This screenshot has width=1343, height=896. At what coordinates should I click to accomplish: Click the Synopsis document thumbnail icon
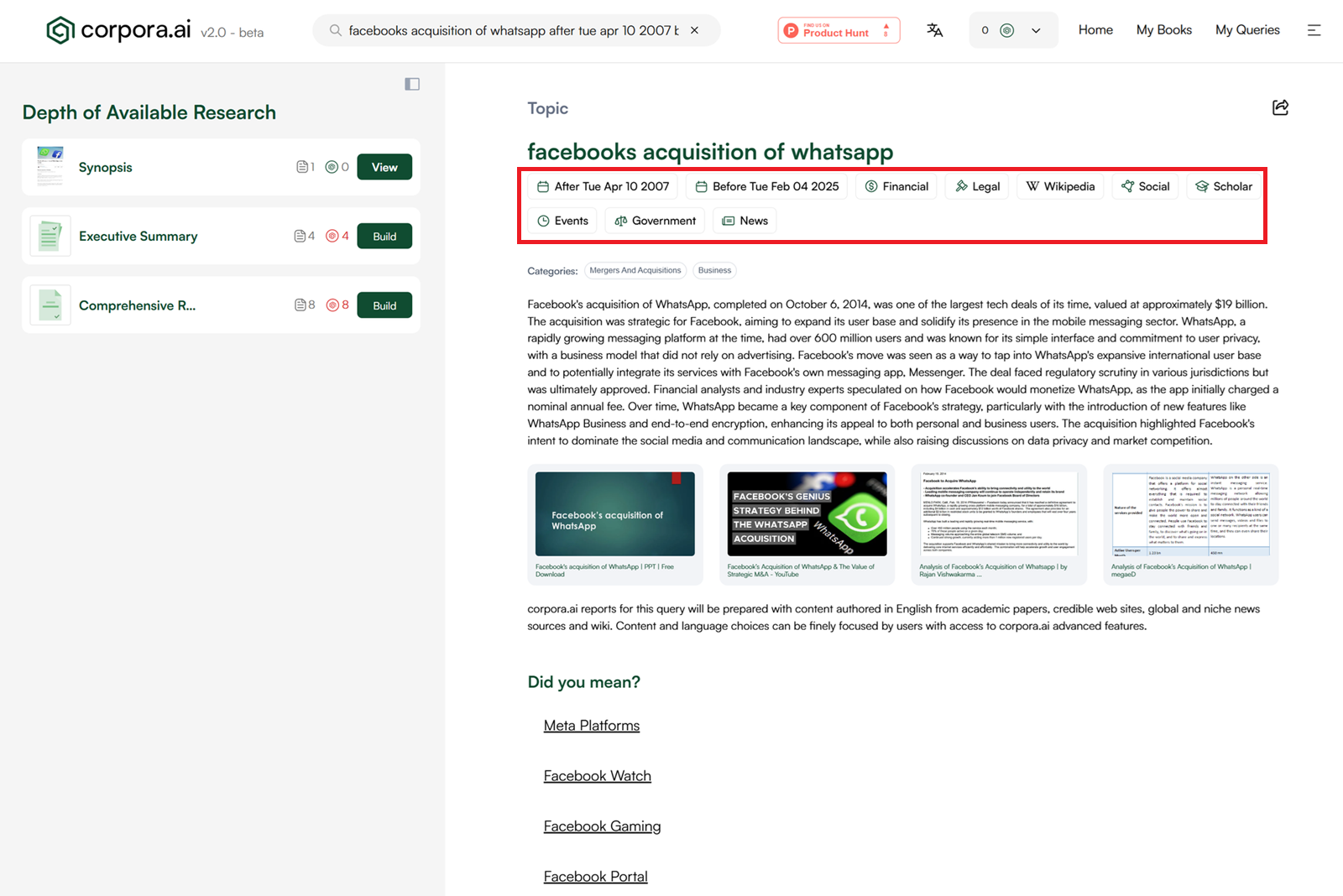(50, 167)
